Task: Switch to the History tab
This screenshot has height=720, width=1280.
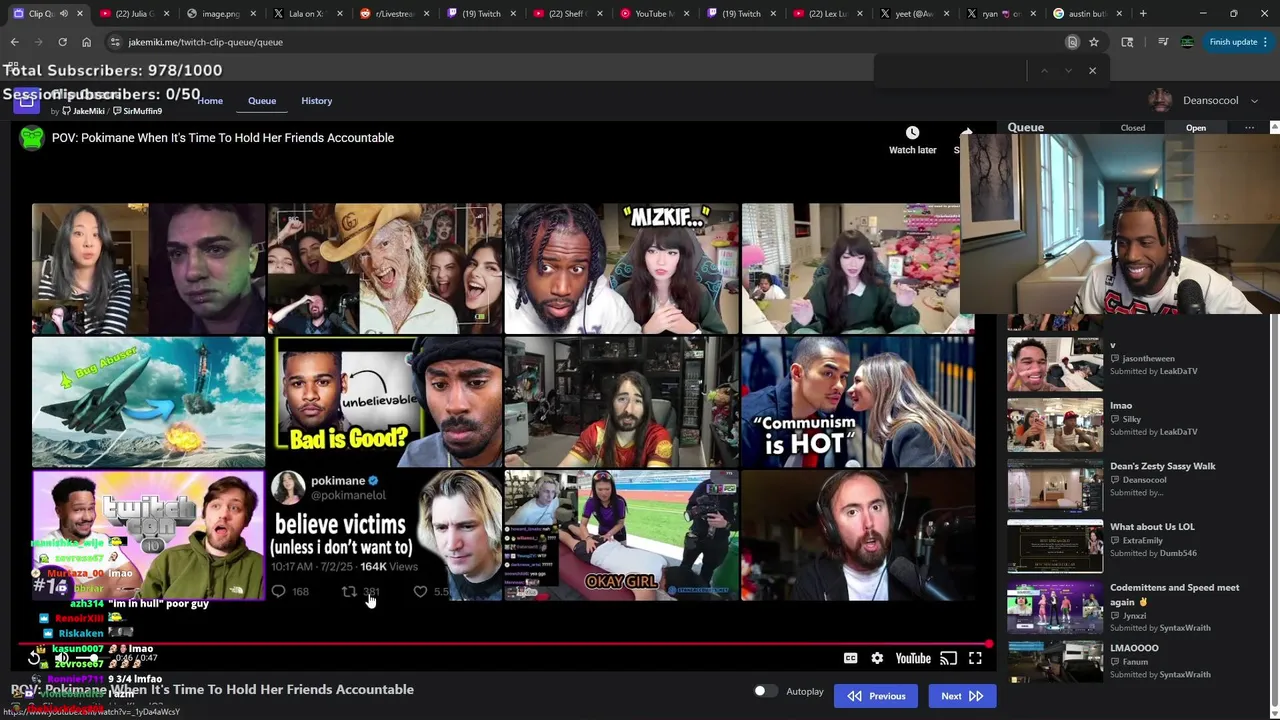Action: (317, 101)
